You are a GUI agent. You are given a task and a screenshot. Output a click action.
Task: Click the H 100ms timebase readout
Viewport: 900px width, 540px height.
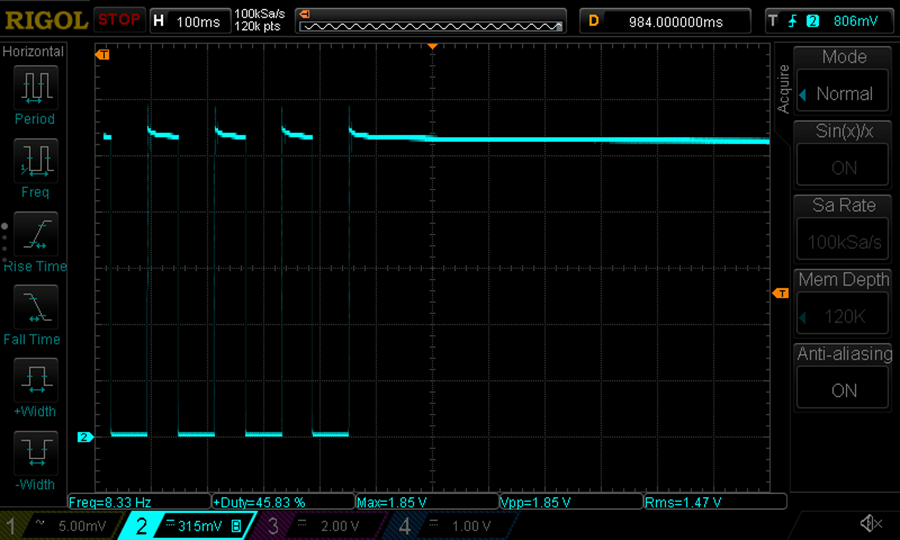pos(191,21)
